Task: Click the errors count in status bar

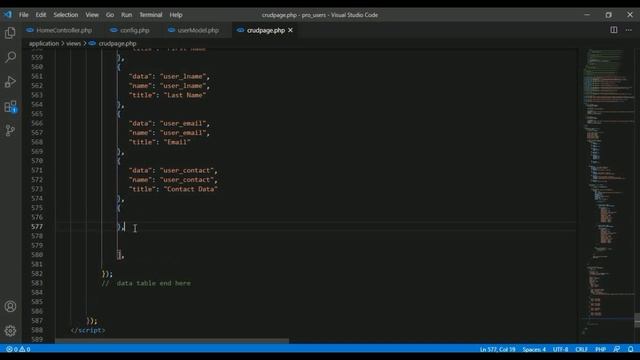Action: tap(12, 349)
